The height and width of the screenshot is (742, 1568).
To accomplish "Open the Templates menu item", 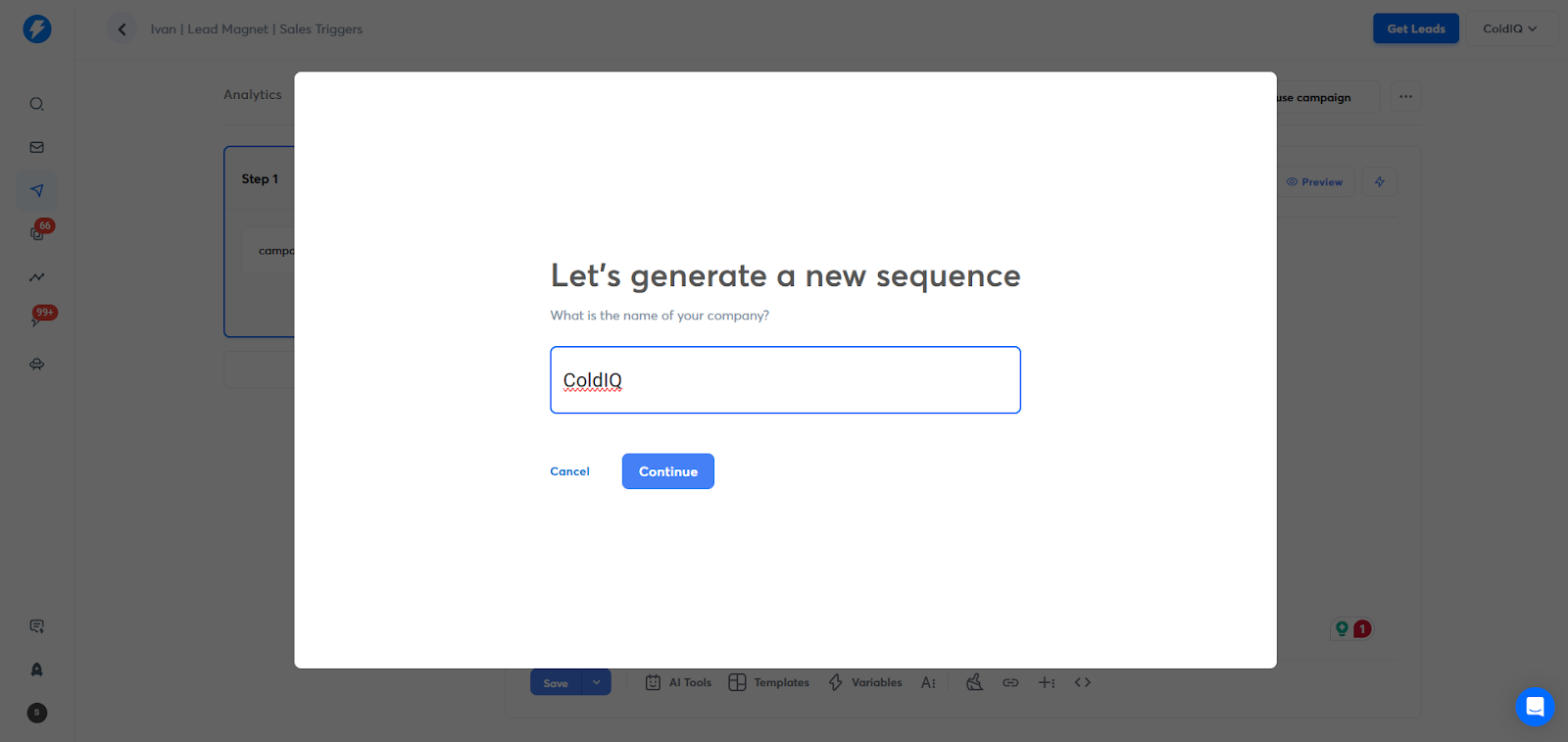I will tap(769, 682).
